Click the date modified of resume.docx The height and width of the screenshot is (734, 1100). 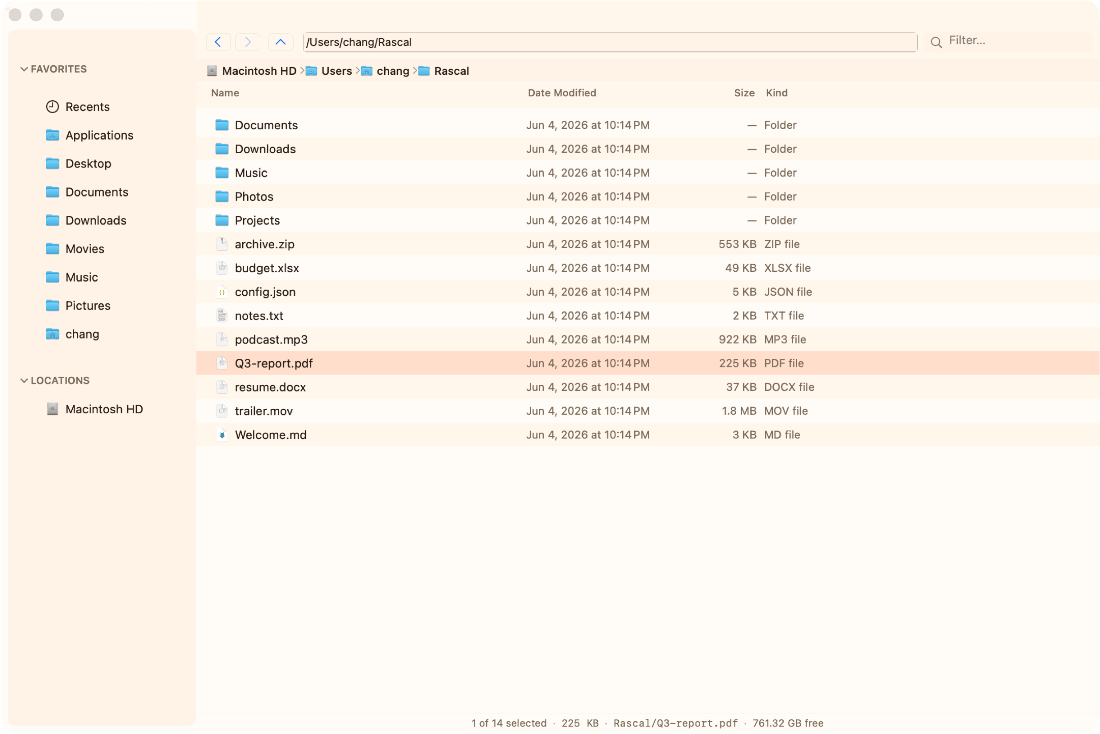click(588, 387)
